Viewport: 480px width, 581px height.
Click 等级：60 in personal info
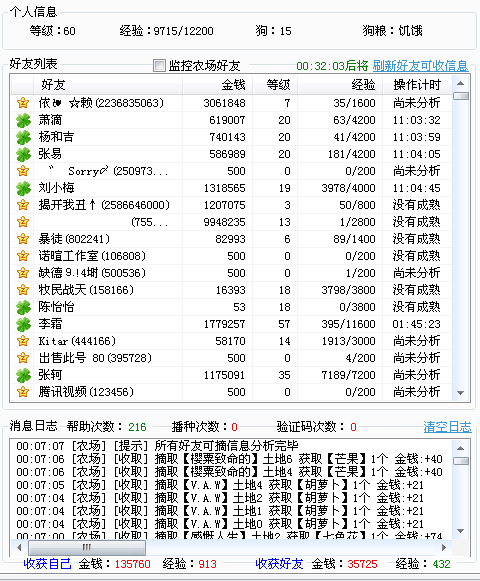tap(53, 31)
